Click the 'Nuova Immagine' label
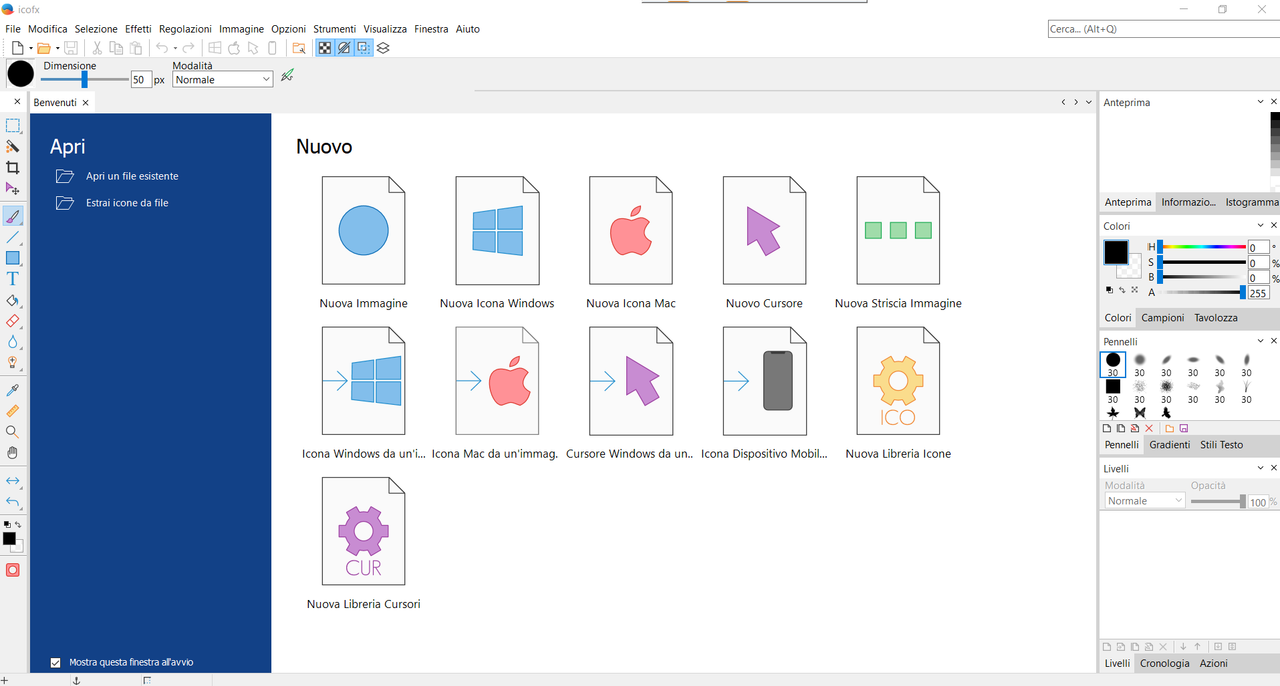Screen dimensions: 1280x686 364,303
